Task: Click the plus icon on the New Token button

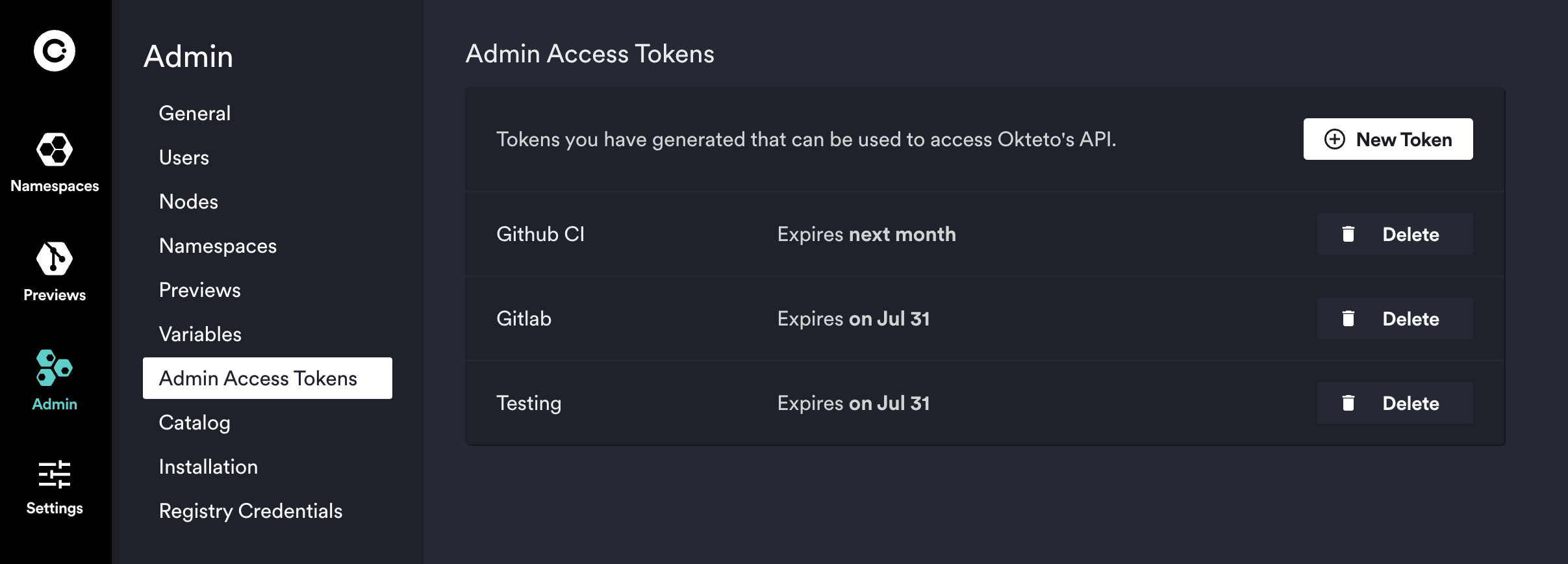Action: pyautogui.click(x=1335, y=139)
